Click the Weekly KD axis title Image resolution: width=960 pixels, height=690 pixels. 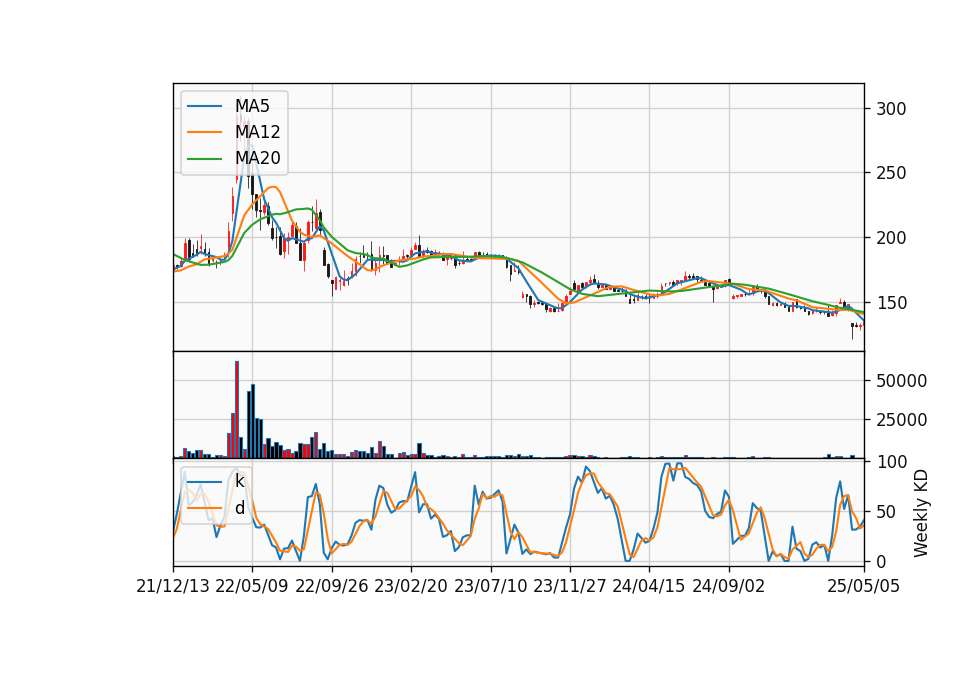click(921, 513)
